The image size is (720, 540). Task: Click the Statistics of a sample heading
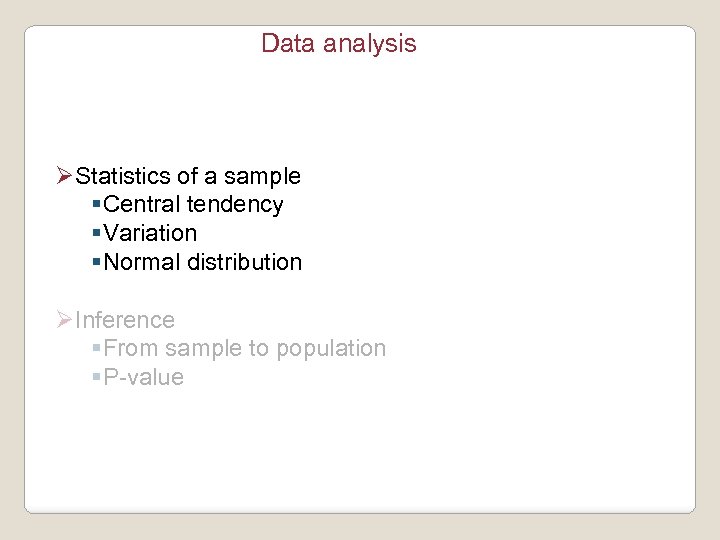click(x=188, y=177)
